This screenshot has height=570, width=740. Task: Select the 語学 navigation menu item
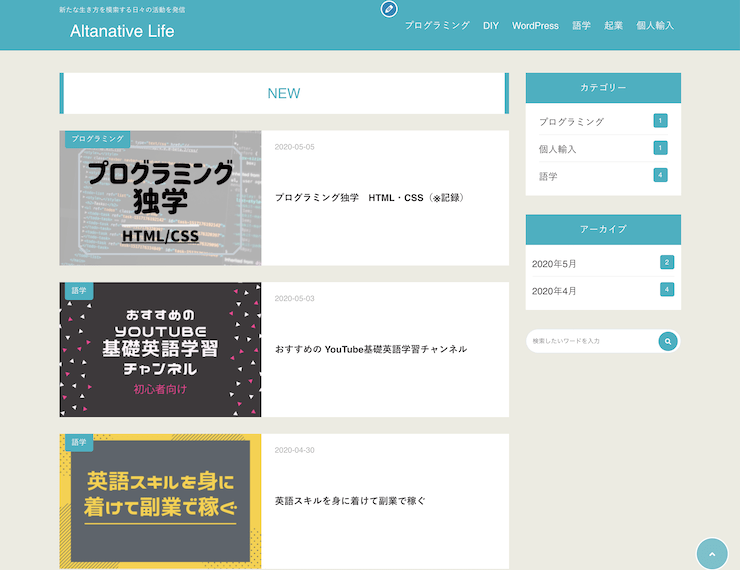tap(581, 26)
